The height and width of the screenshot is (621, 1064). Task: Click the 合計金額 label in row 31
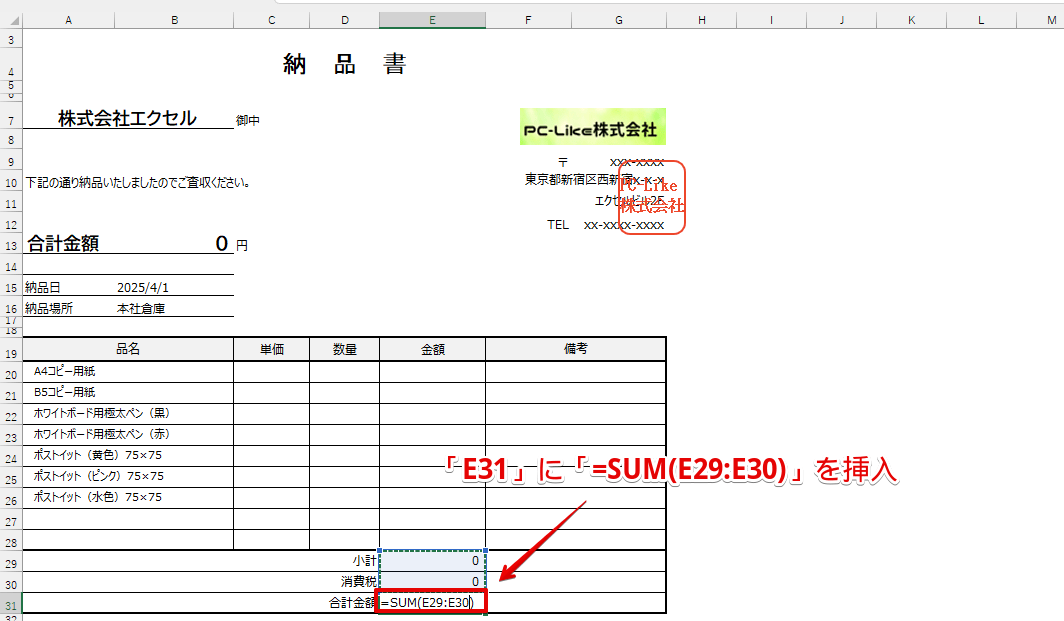point(352,603)
